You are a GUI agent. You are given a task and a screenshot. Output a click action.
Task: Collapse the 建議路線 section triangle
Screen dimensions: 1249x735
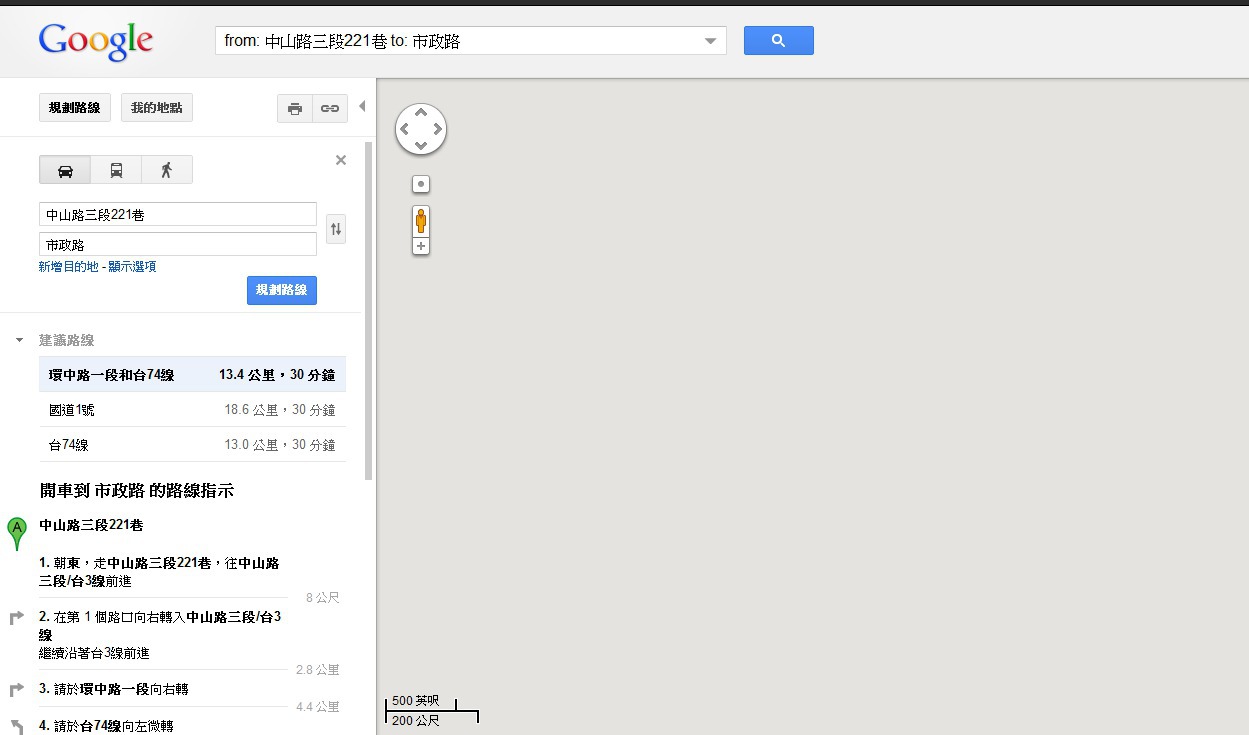pyautogui.click(x=19, y=341)
